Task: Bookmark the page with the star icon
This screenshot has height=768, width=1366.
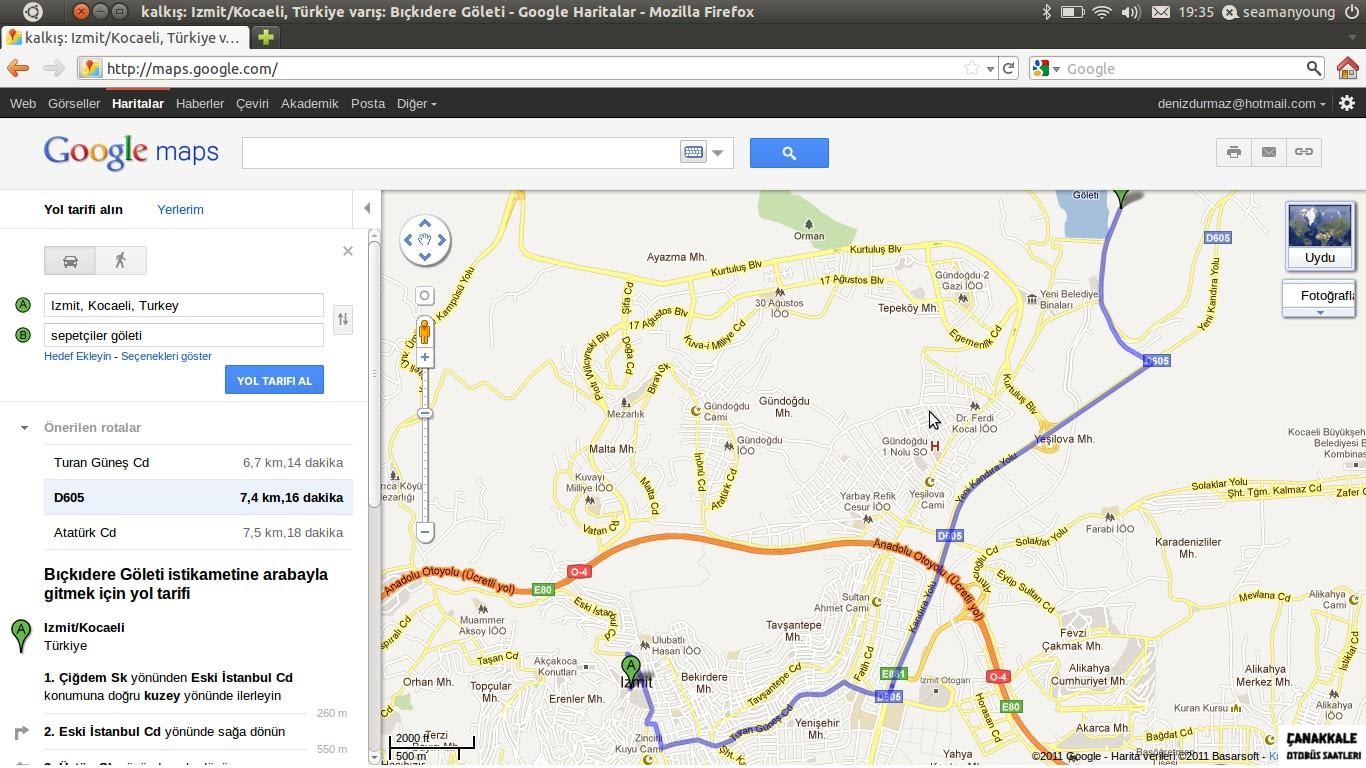Action: [972, 68]
